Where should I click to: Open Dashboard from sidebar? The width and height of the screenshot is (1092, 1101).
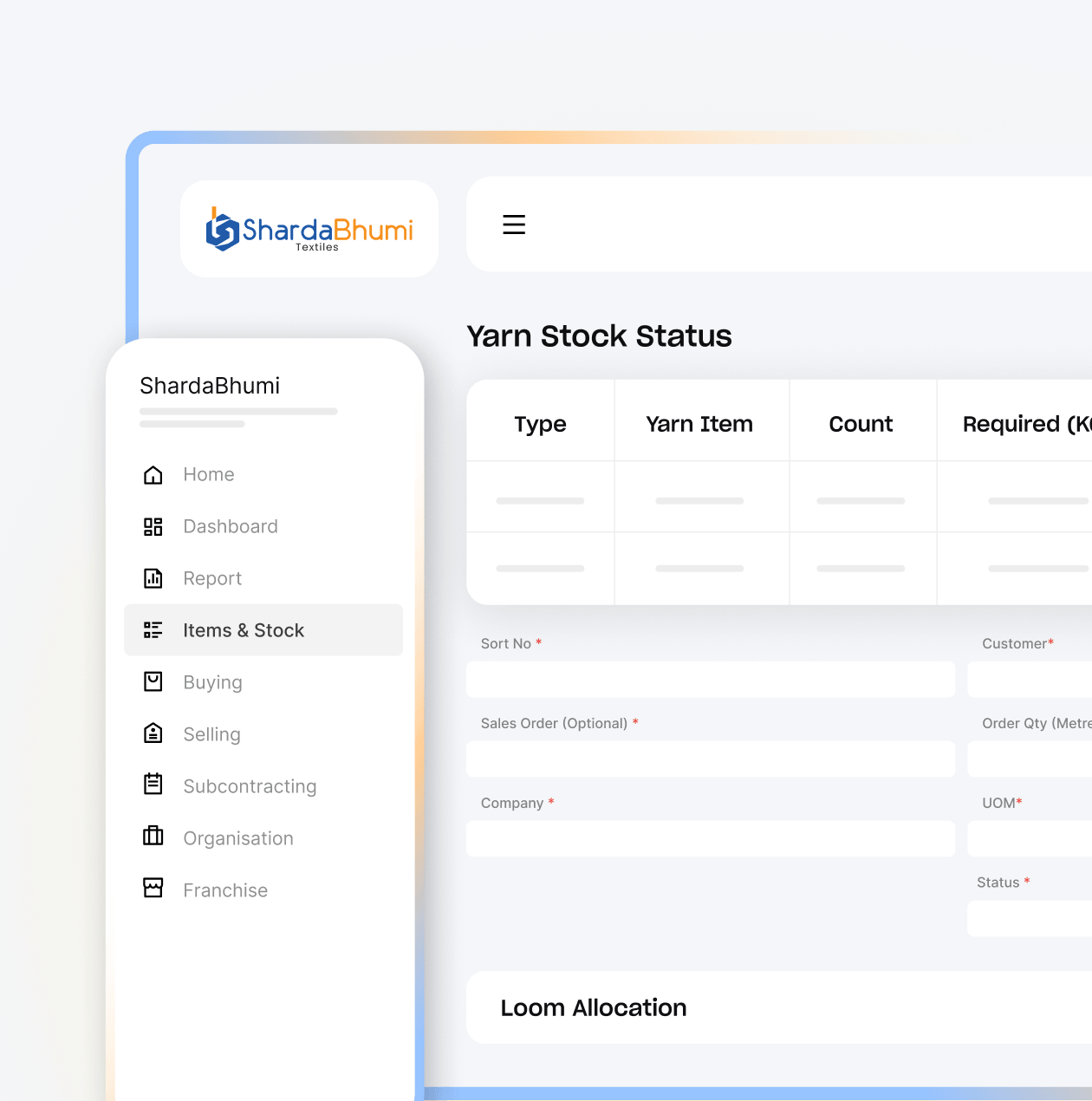[263, 526]
